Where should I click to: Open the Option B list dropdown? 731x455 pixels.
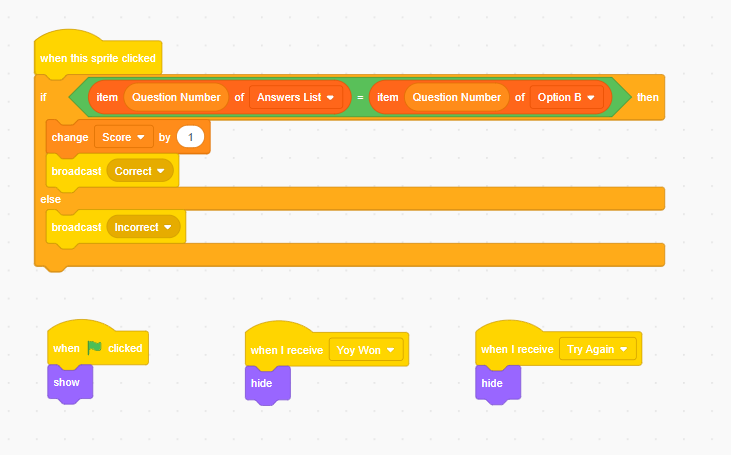pos(566,97)
